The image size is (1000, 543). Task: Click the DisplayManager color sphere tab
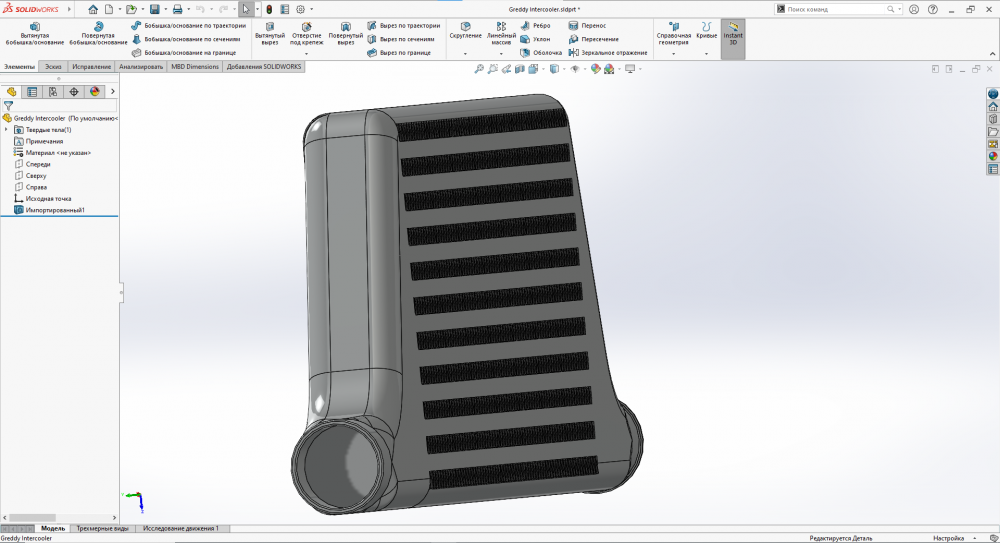click(95, 91)
